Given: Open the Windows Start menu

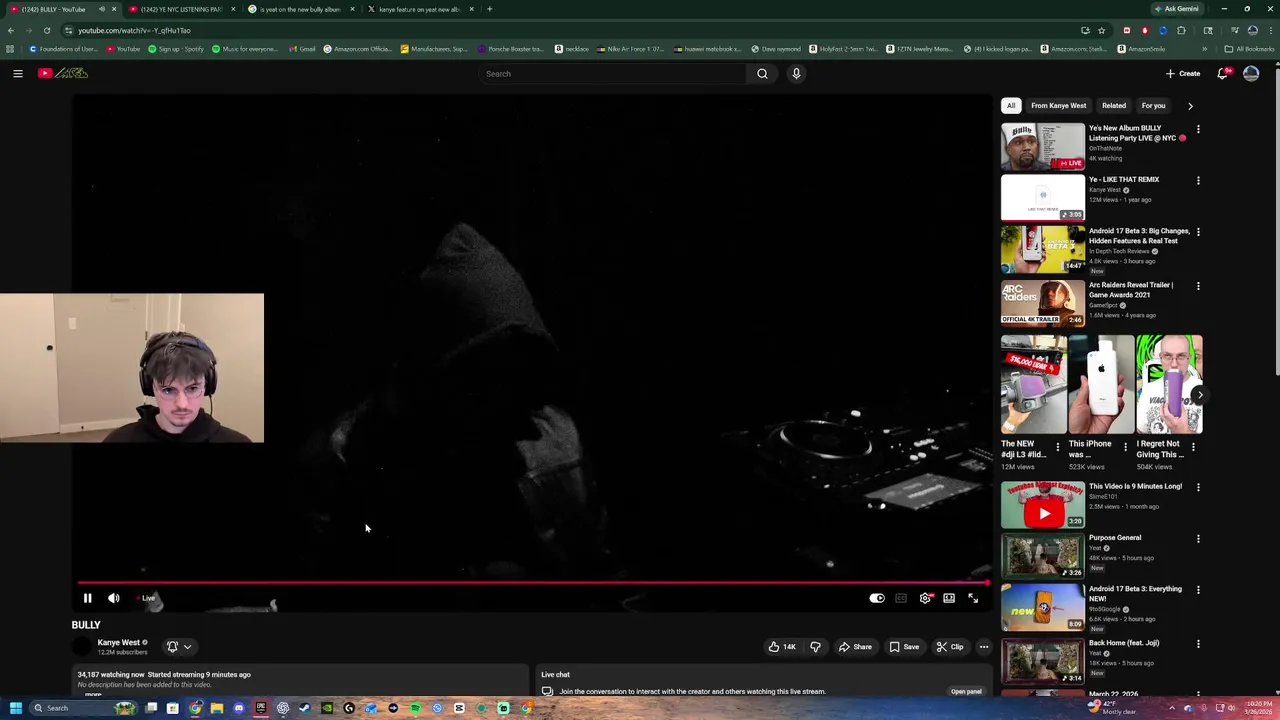Looking at the screenshot, I should coord(15,708).
